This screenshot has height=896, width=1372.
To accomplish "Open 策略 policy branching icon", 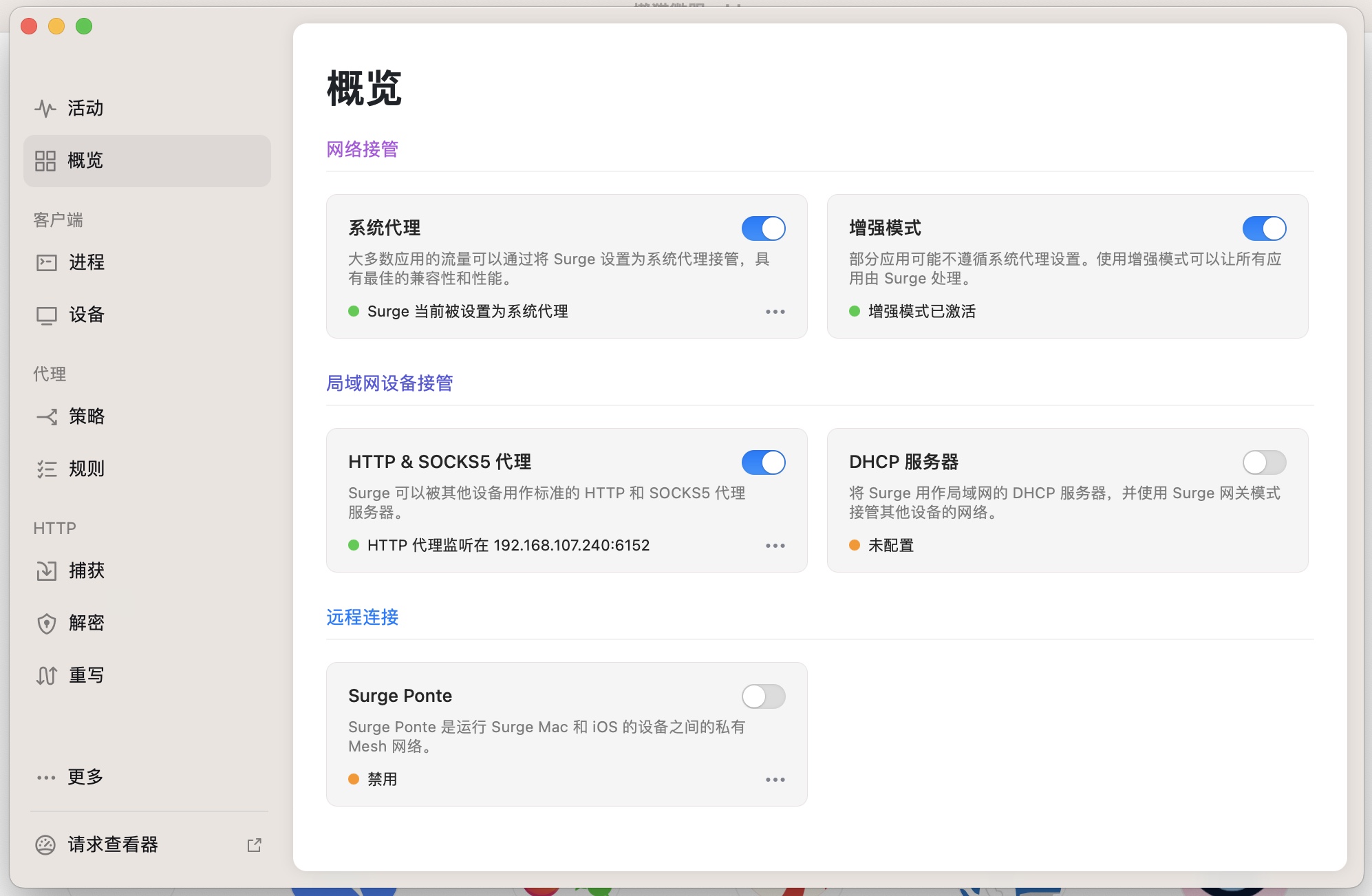I will (46, 416).
